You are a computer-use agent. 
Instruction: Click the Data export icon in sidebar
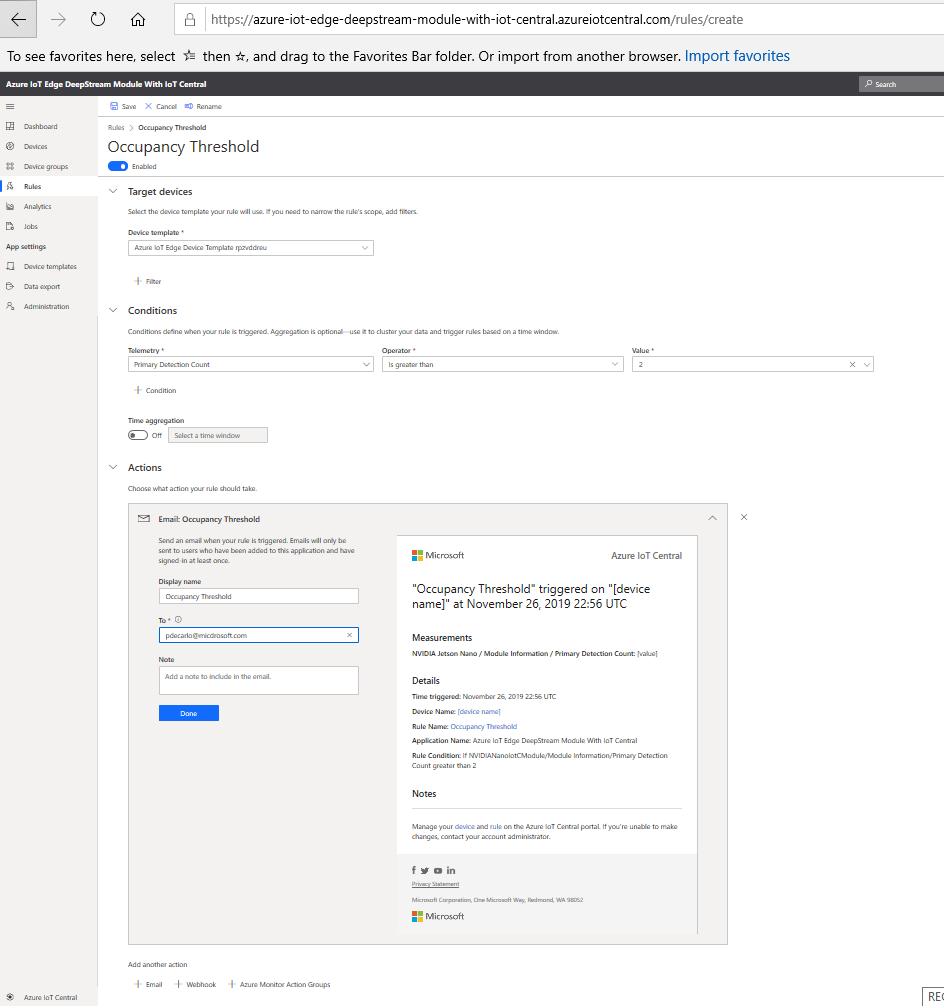tap(10, 286)
